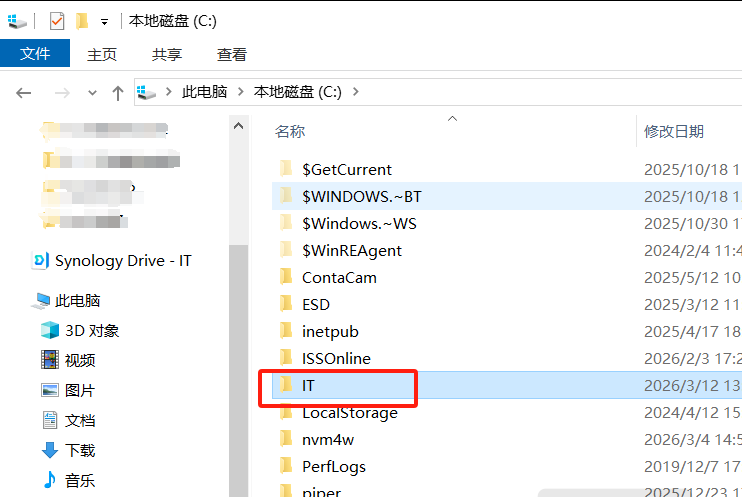Go back using the left arrow
Viewport: 742px width, 497px height.
[x=24, y=92]
